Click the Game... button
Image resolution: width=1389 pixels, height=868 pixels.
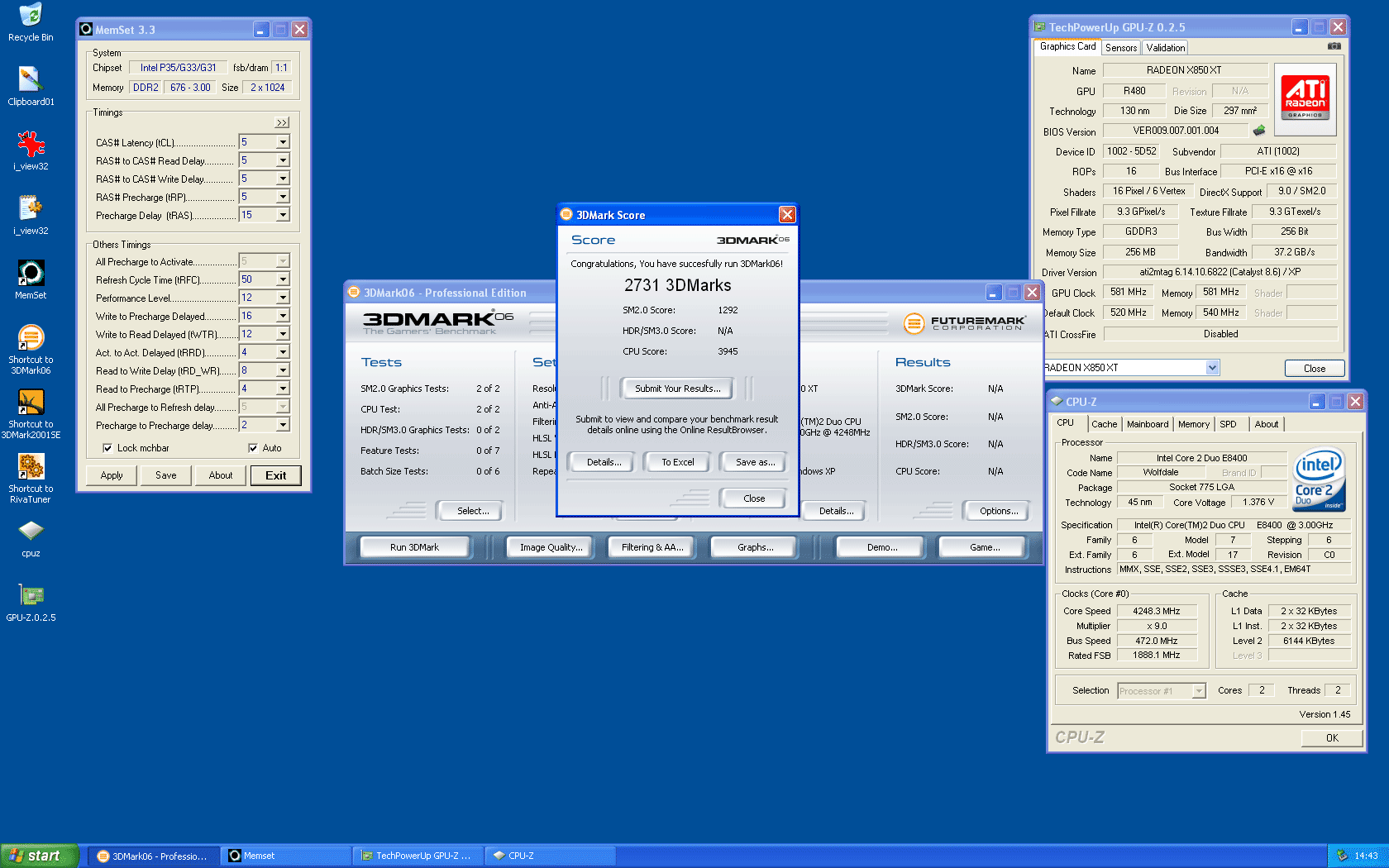tap(985, 547)
